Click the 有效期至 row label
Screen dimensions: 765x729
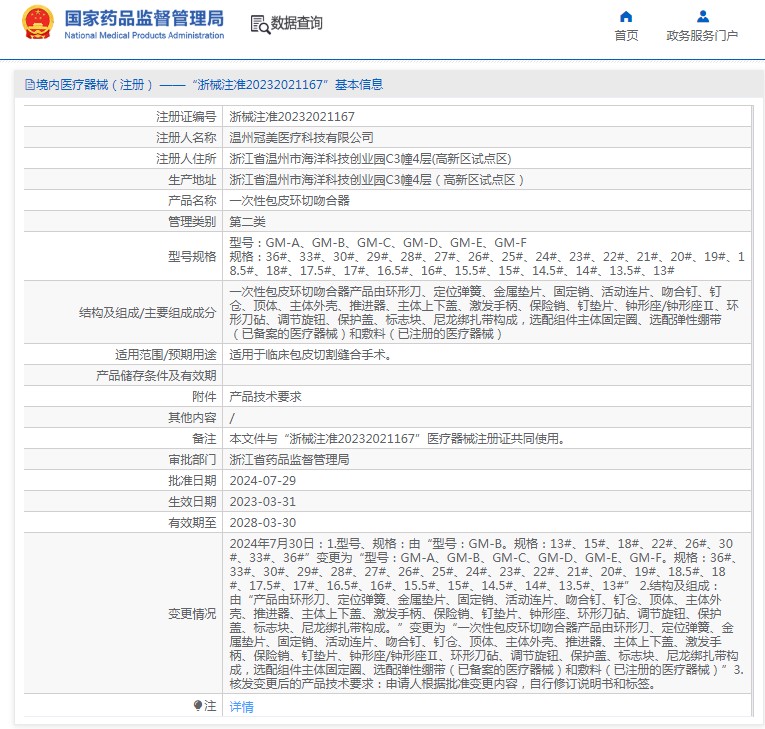[192, 523]
